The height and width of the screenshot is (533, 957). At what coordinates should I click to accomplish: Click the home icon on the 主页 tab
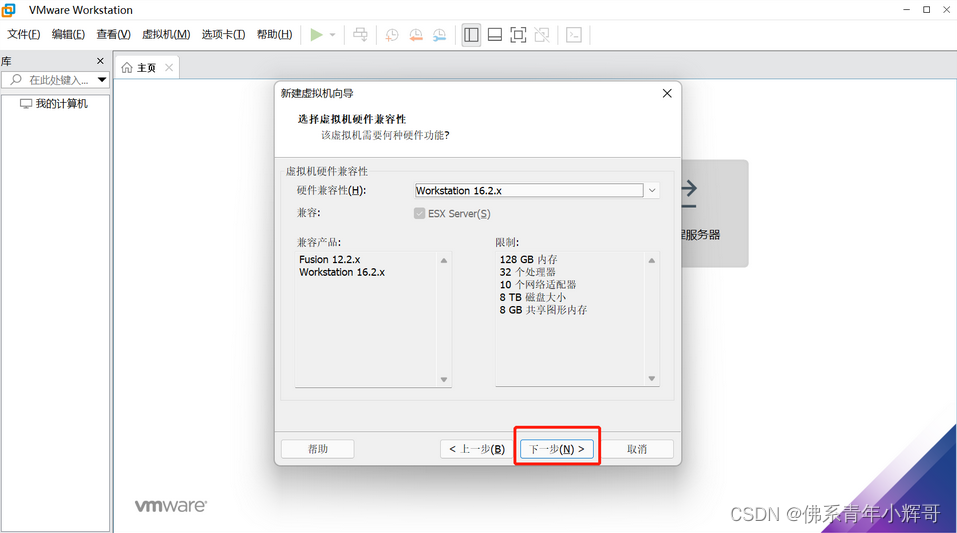(x=127, y=68)
